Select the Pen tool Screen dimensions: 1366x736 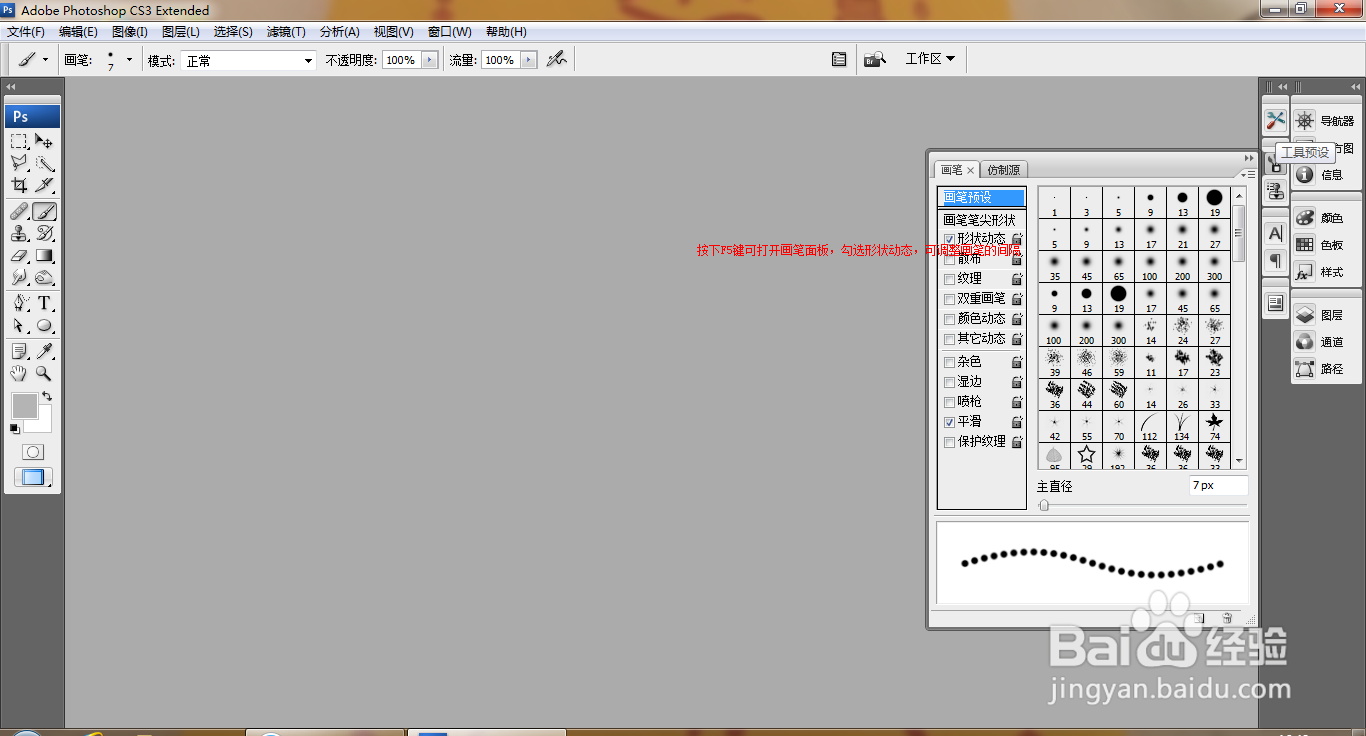coord(19,304)
